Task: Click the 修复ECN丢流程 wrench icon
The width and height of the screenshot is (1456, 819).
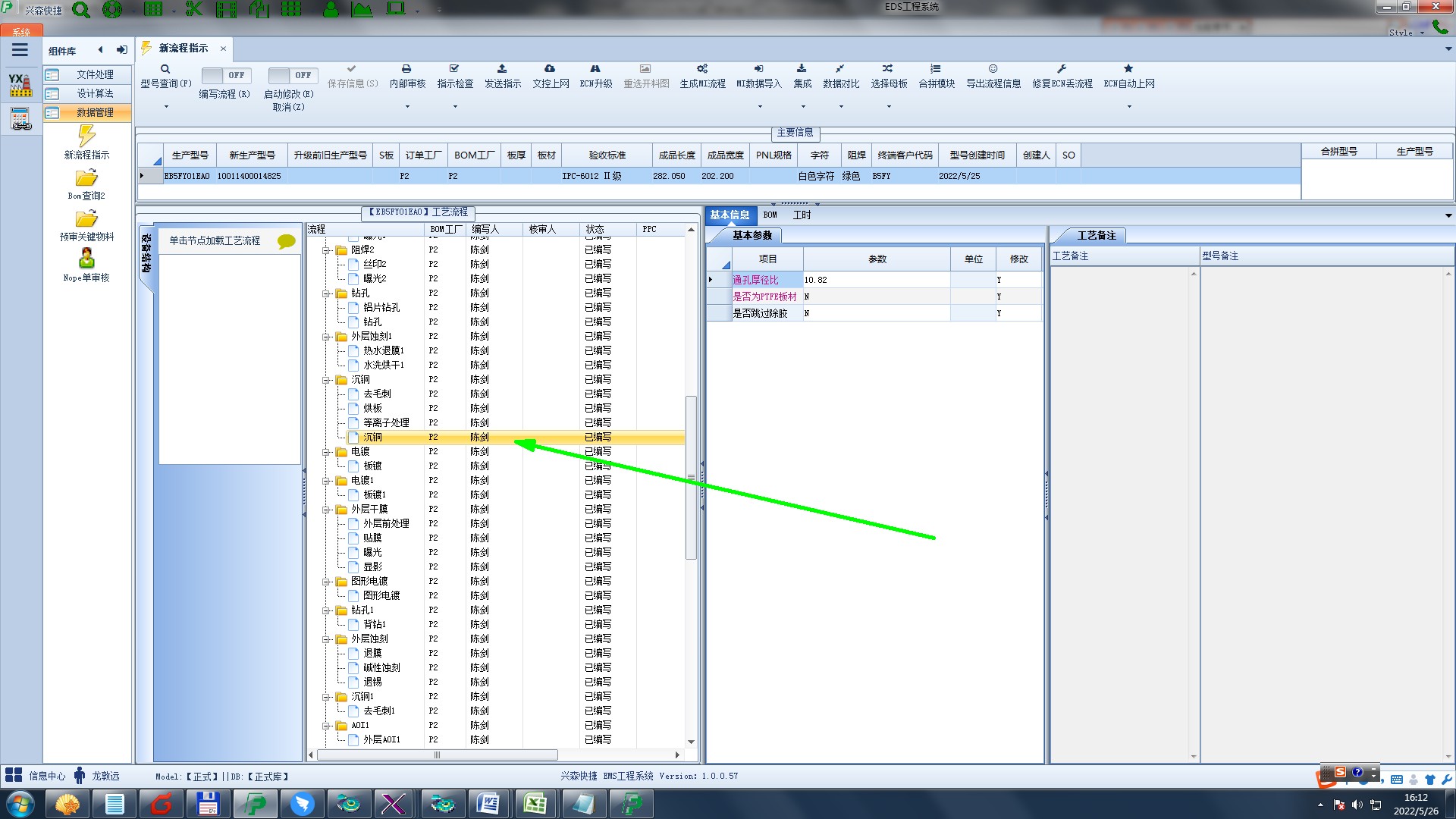Action: coord(1062,69)
